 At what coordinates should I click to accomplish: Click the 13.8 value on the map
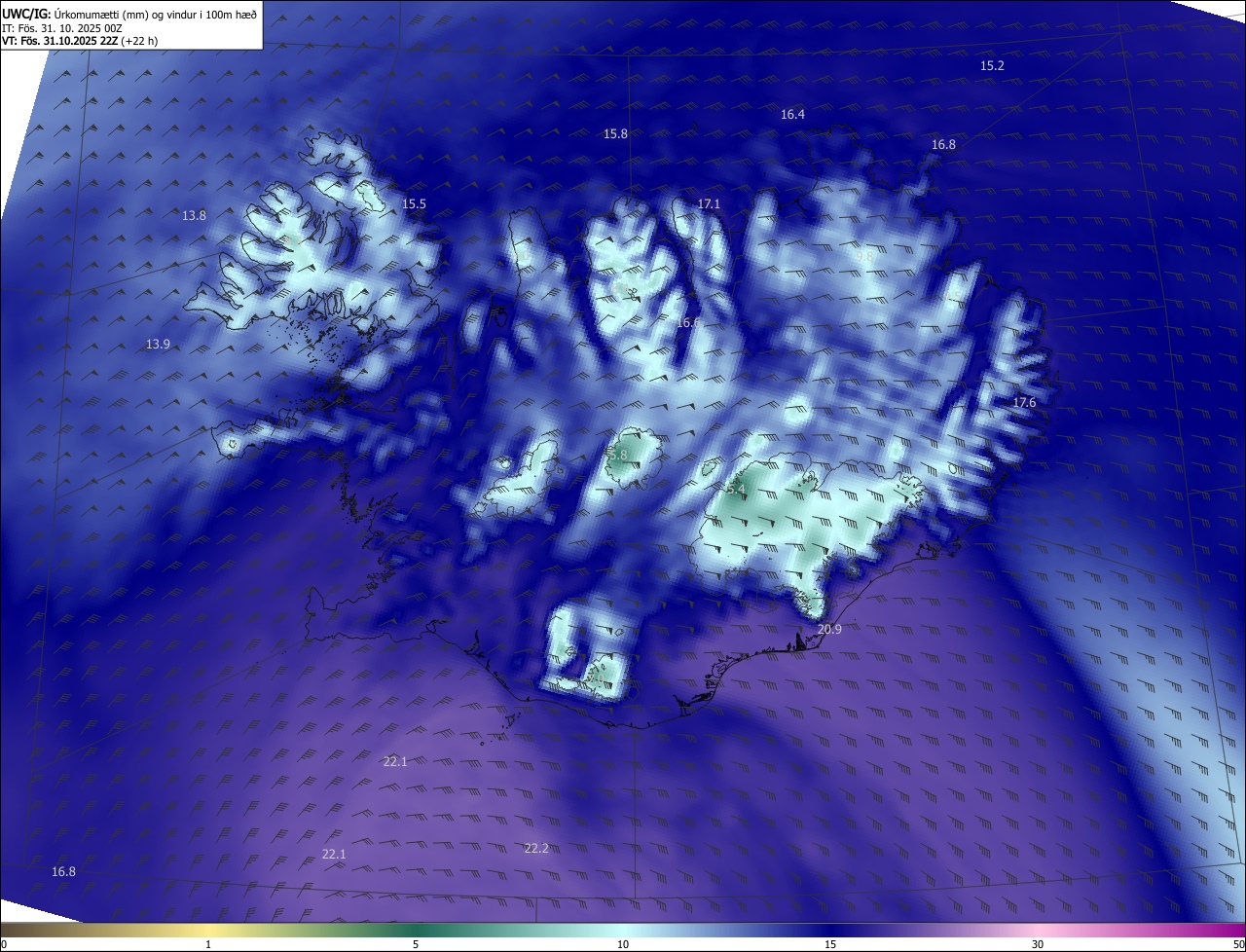(194, 216)
